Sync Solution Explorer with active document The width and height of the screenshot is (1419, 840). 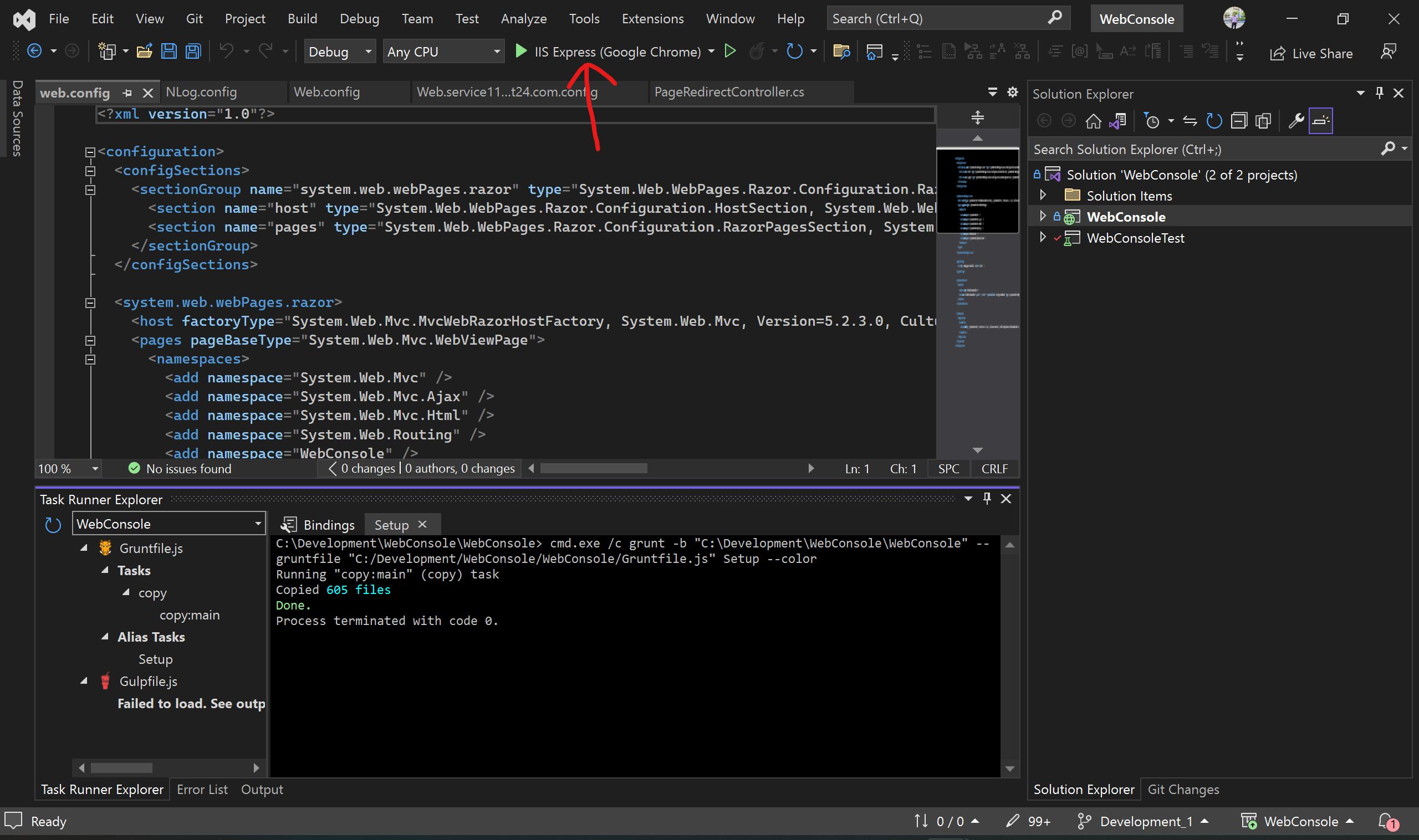pos(1118,120)
